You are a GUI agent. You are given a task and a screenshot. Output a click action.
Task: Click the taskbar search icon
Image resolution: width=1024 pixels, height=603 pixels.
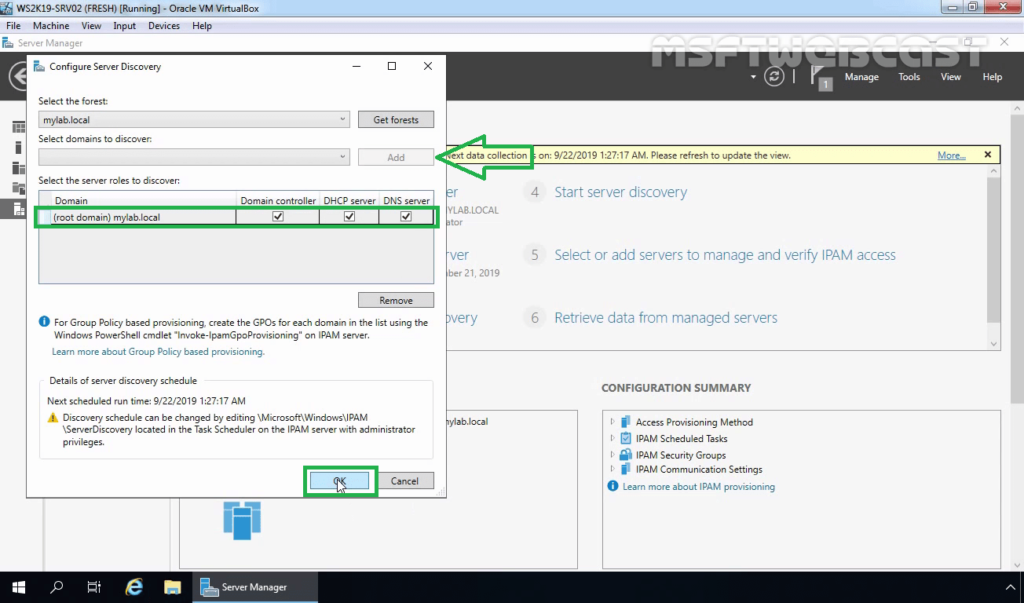pyautogui.click(x=57, y=587)
